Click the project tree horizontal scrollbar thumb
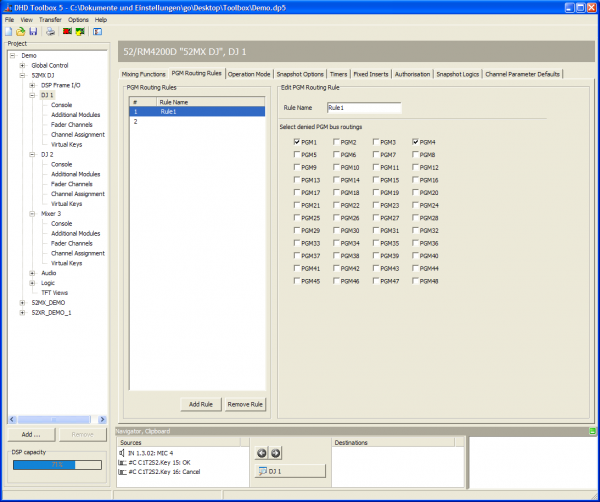600x502 pixels. point(54,419)
